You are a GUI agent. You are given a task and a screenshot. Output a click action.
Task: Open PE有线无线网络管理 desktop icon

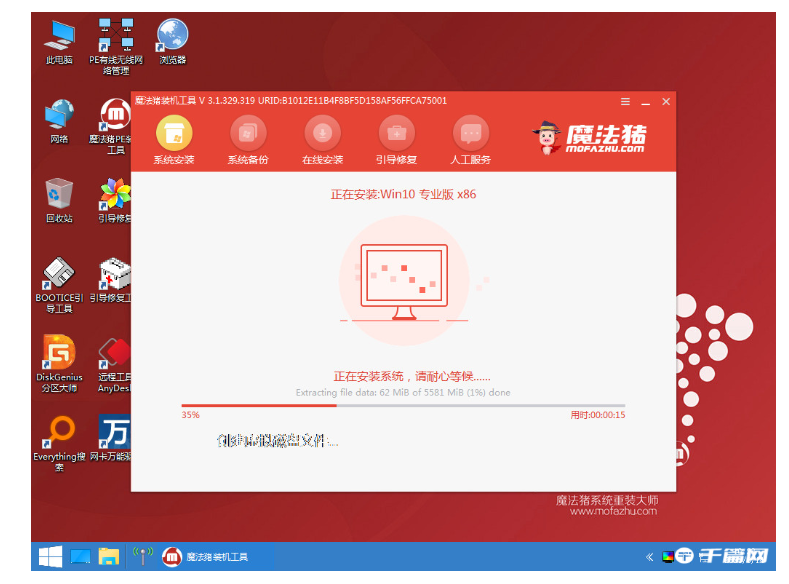(x=116, y=47)
